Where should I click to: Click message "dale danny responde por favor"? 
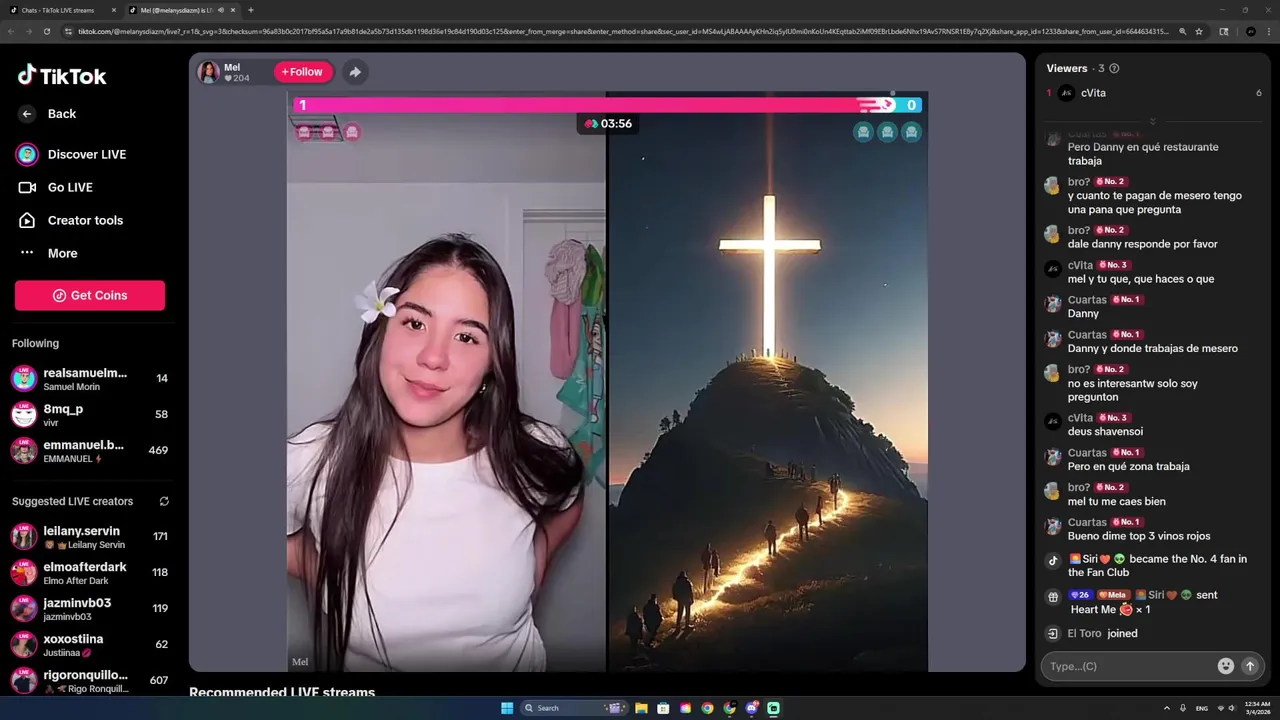[1142, 244]
